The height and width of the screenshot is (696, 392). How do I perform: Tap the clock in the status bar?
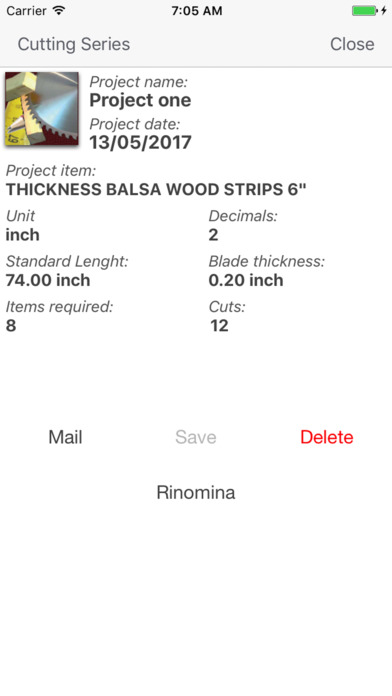point(197,11)
